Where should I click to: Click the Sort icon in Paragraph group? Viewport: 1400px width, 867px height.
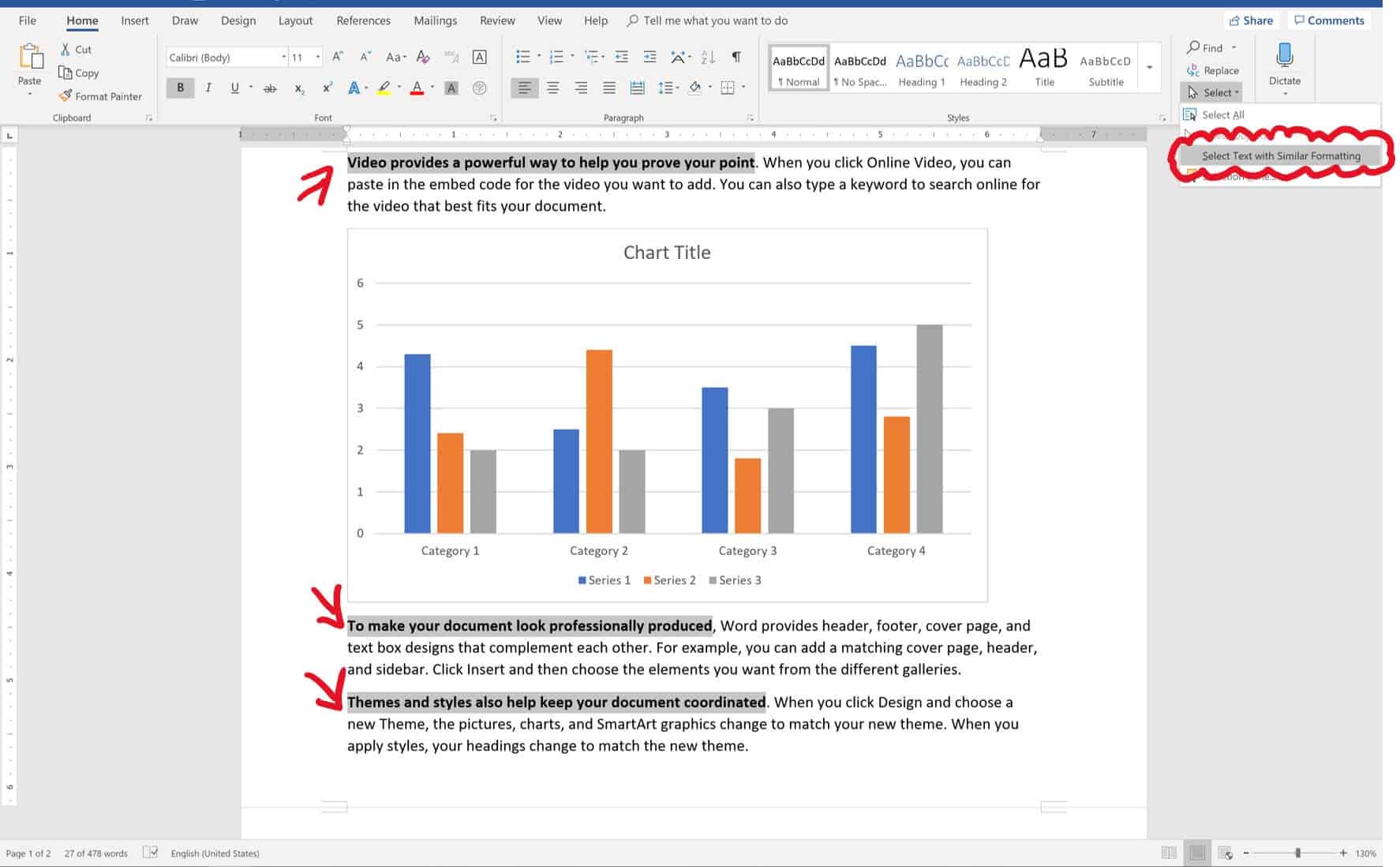coord(706,57)
